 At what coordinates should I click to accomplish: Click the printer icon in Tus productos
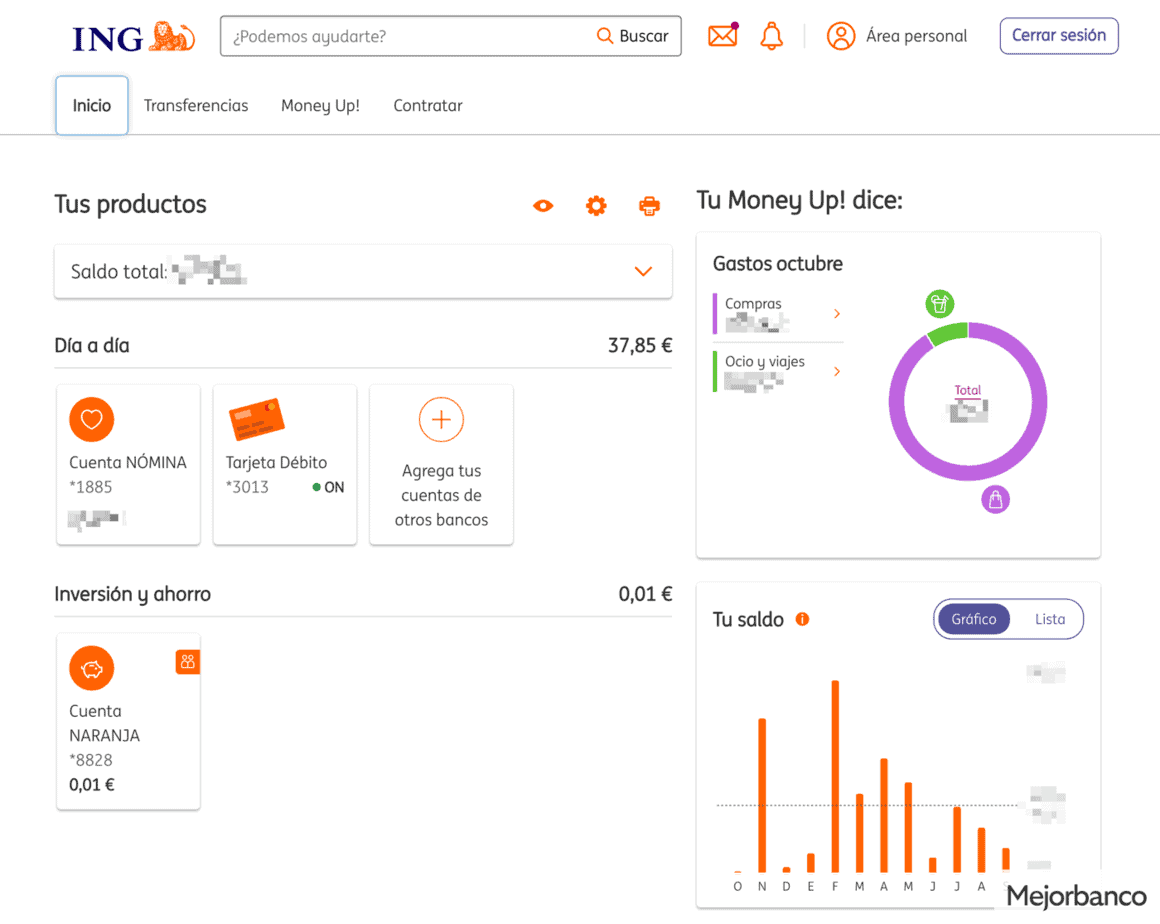click(649, 206)
